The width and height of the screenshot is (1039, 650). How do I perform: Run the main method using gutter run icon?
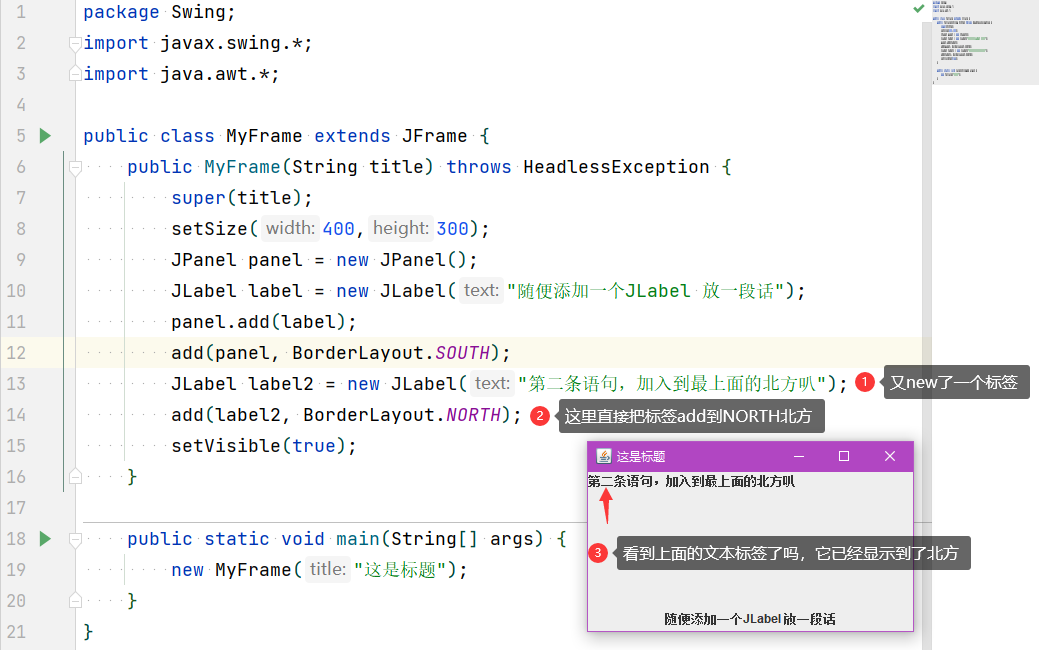click(45, 538)
